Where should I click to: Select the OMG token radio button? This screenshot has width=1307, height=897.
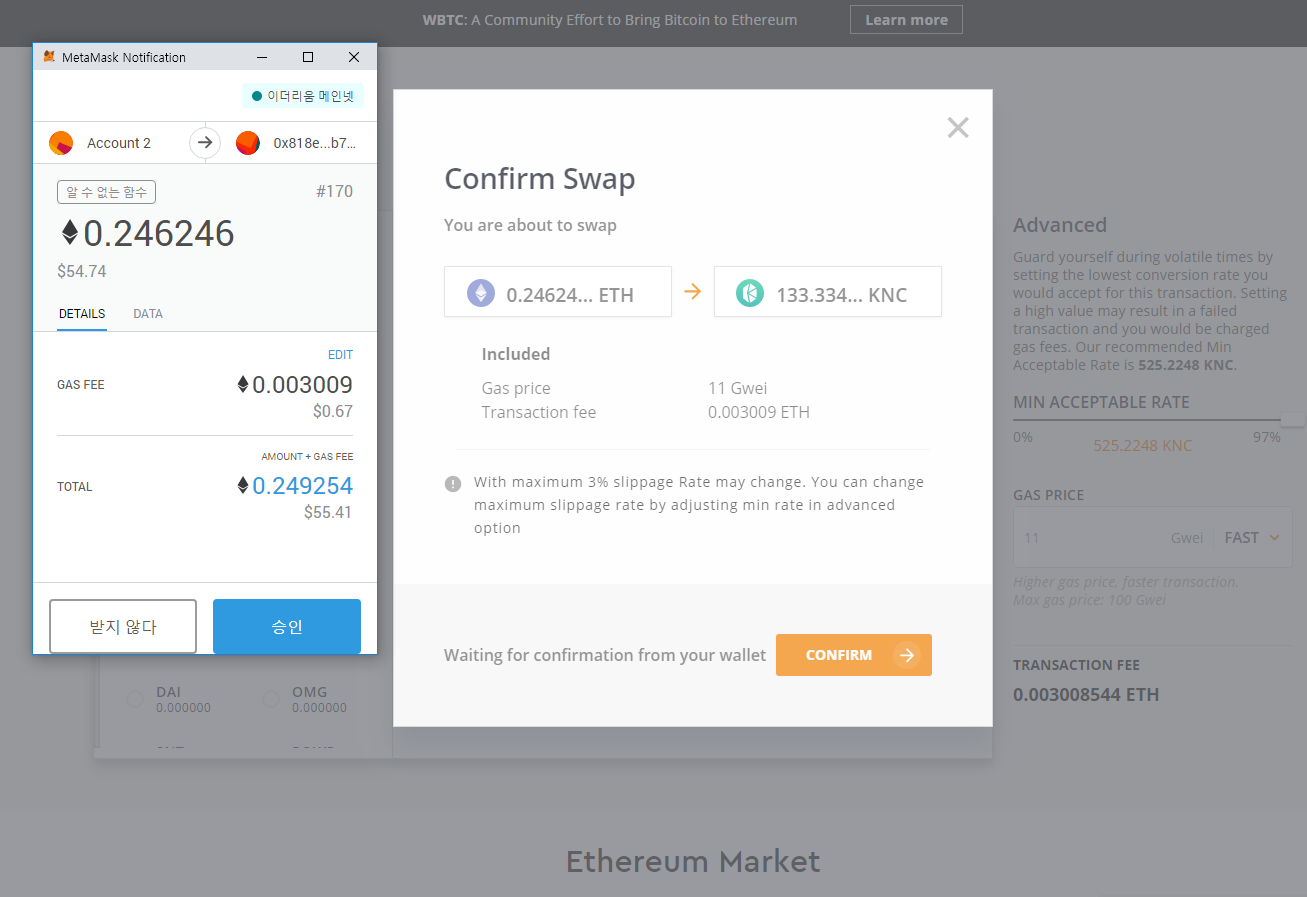pos(270,699)
